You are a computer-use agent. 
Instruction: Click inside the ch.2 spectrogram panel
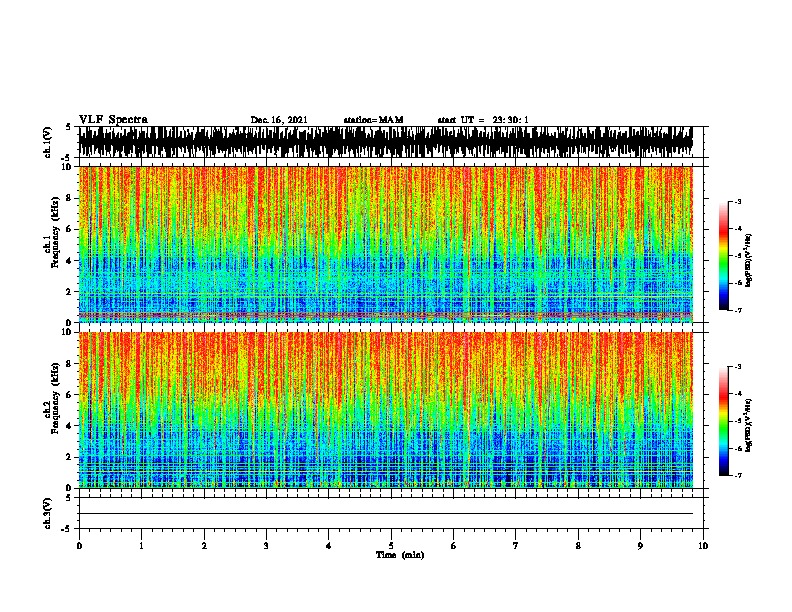[x=386, y=410]
